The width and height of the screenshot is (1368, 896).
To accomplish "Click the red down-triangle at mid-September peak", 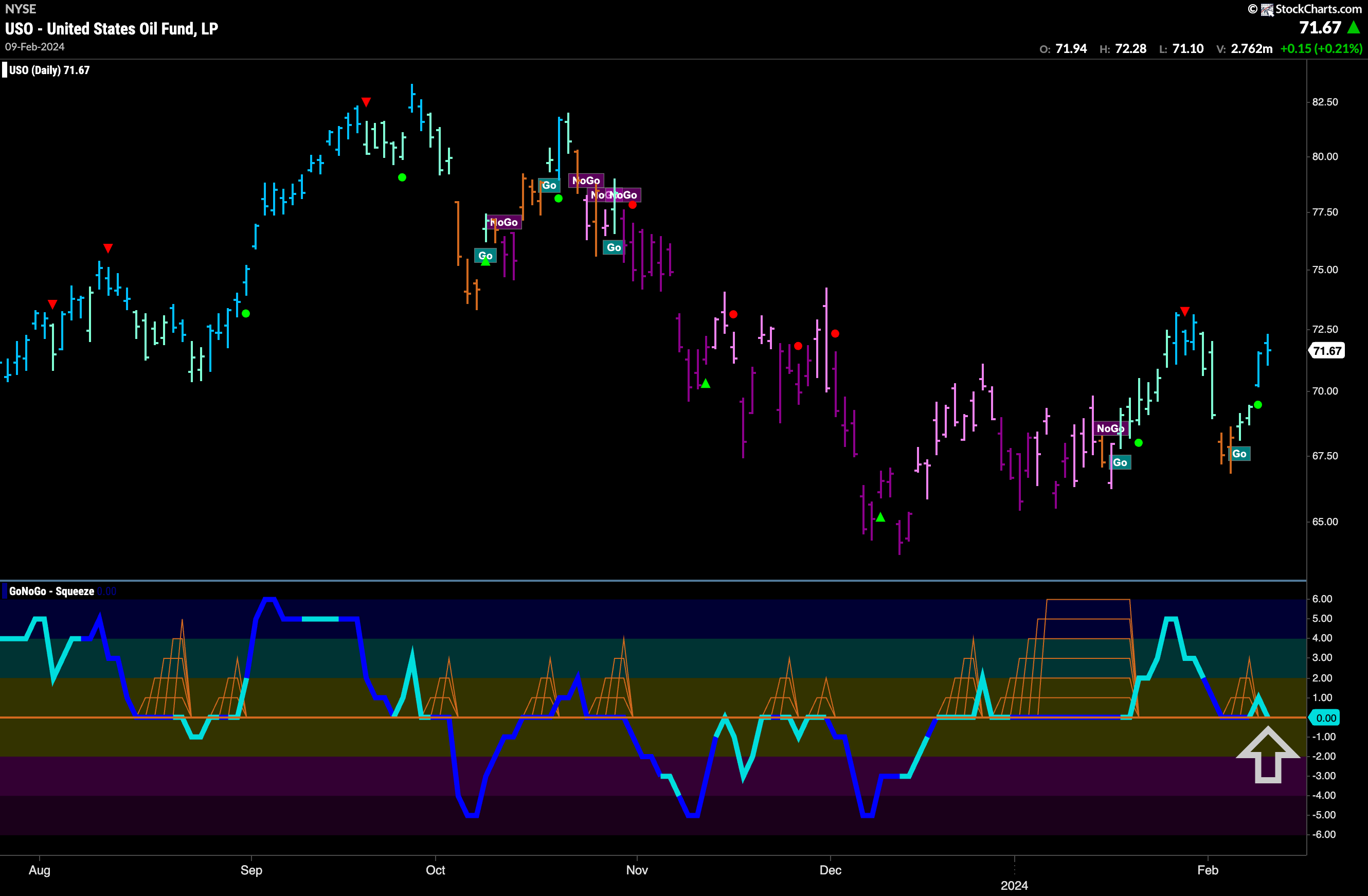I will 366,102.
